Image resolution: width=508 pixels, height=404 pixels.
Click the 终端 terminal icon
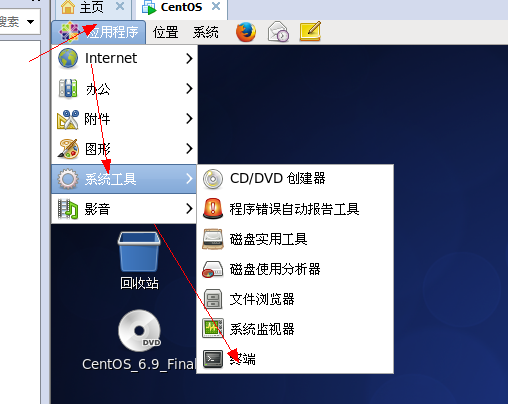tap(213, 359)
